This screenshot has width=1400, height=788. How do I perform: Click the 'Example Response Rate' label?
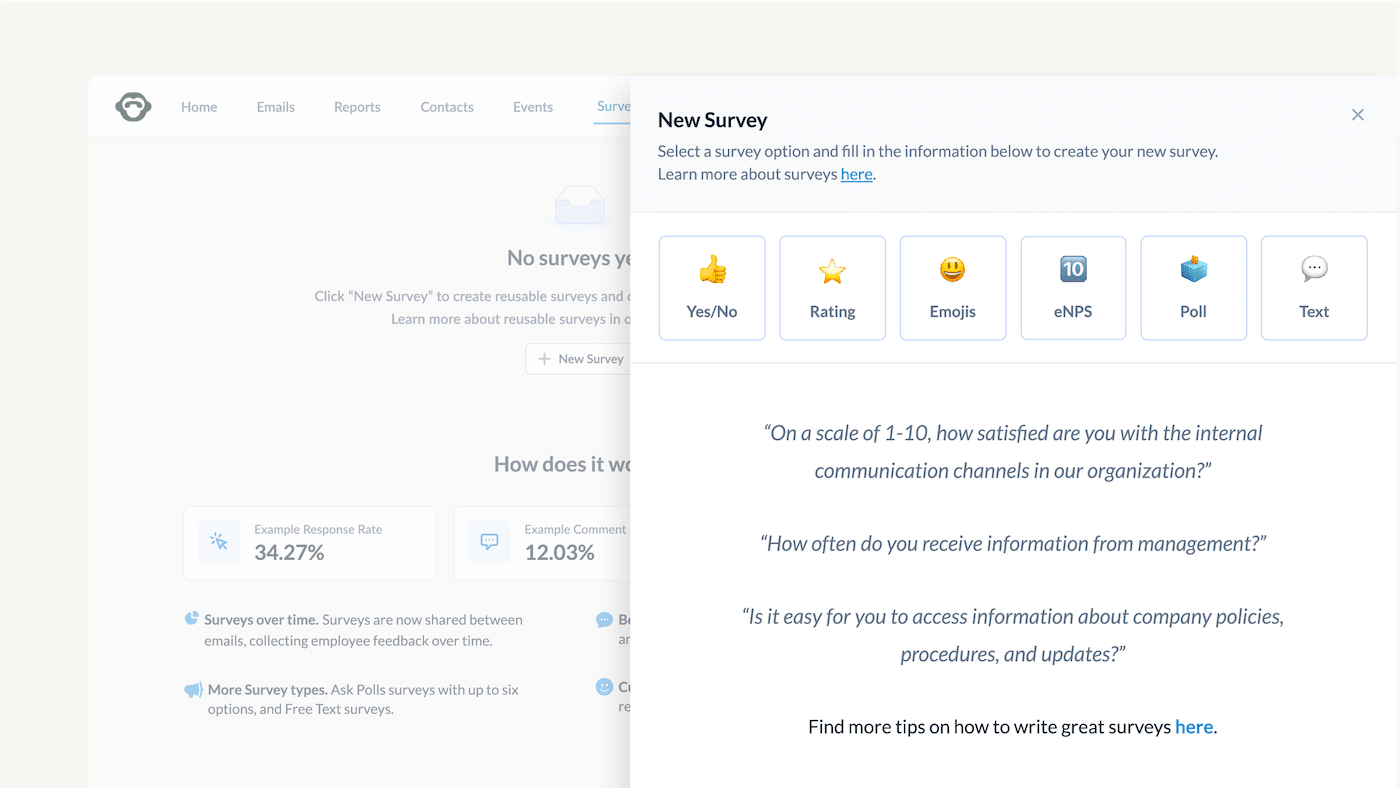(x=318, y=529)
